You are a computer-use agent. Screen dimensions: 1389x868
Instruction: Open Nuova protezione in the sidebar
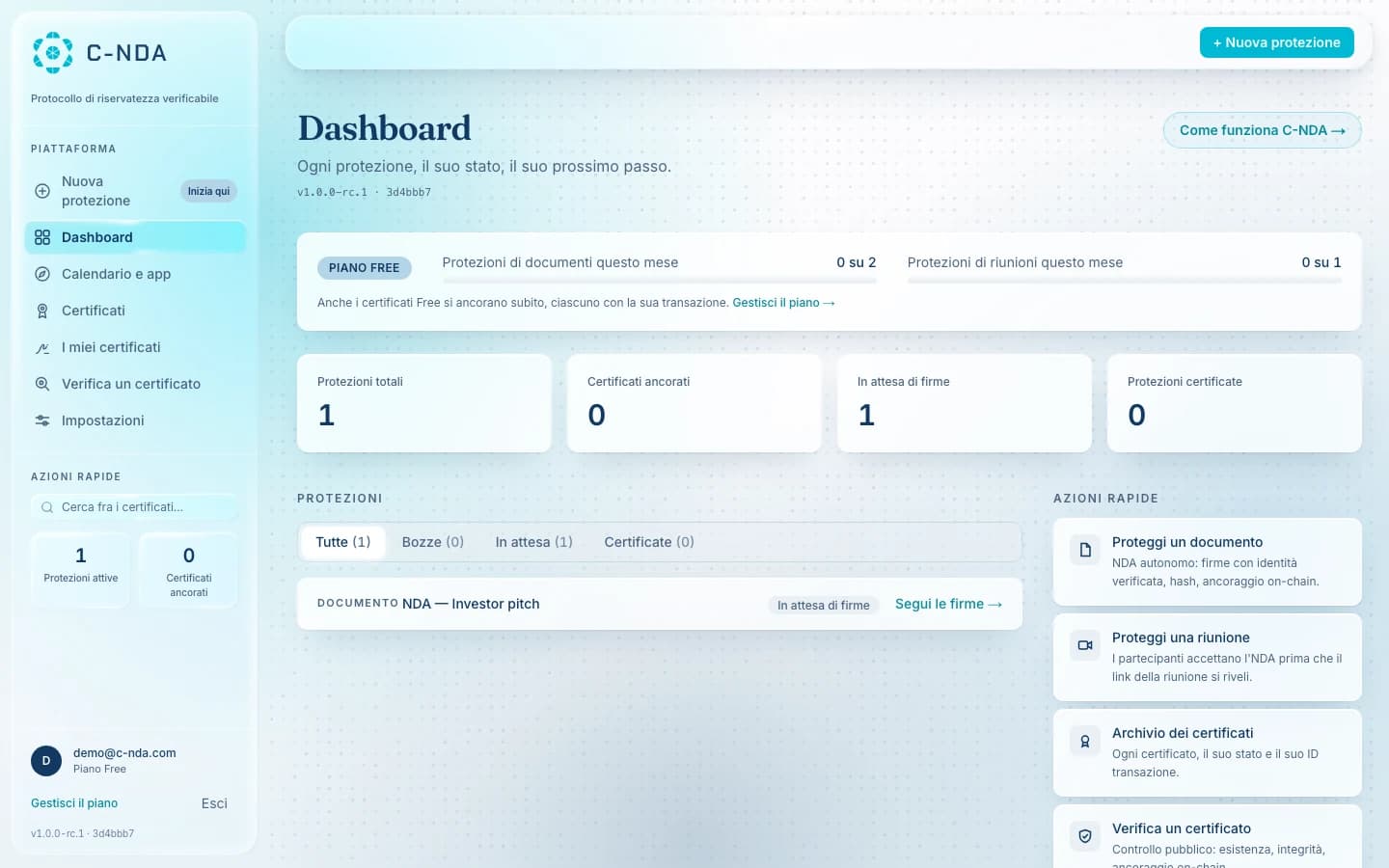tap(135, 191)
